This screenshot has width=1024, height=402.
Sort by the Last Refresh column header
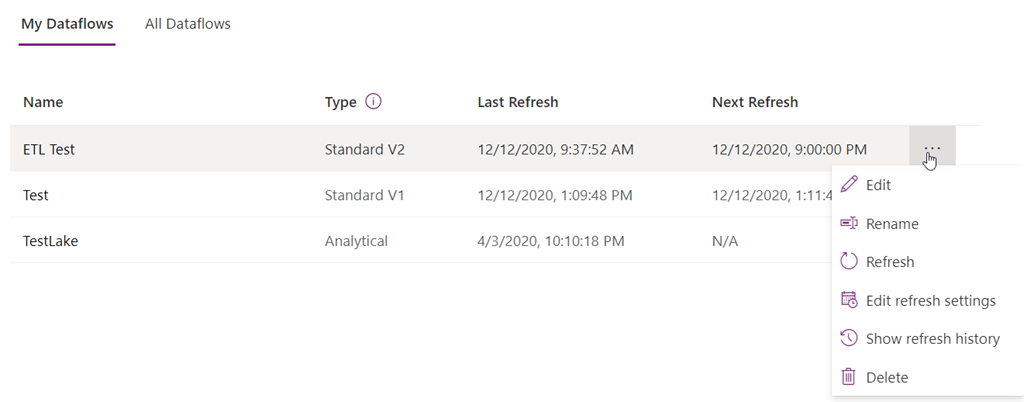518,102
